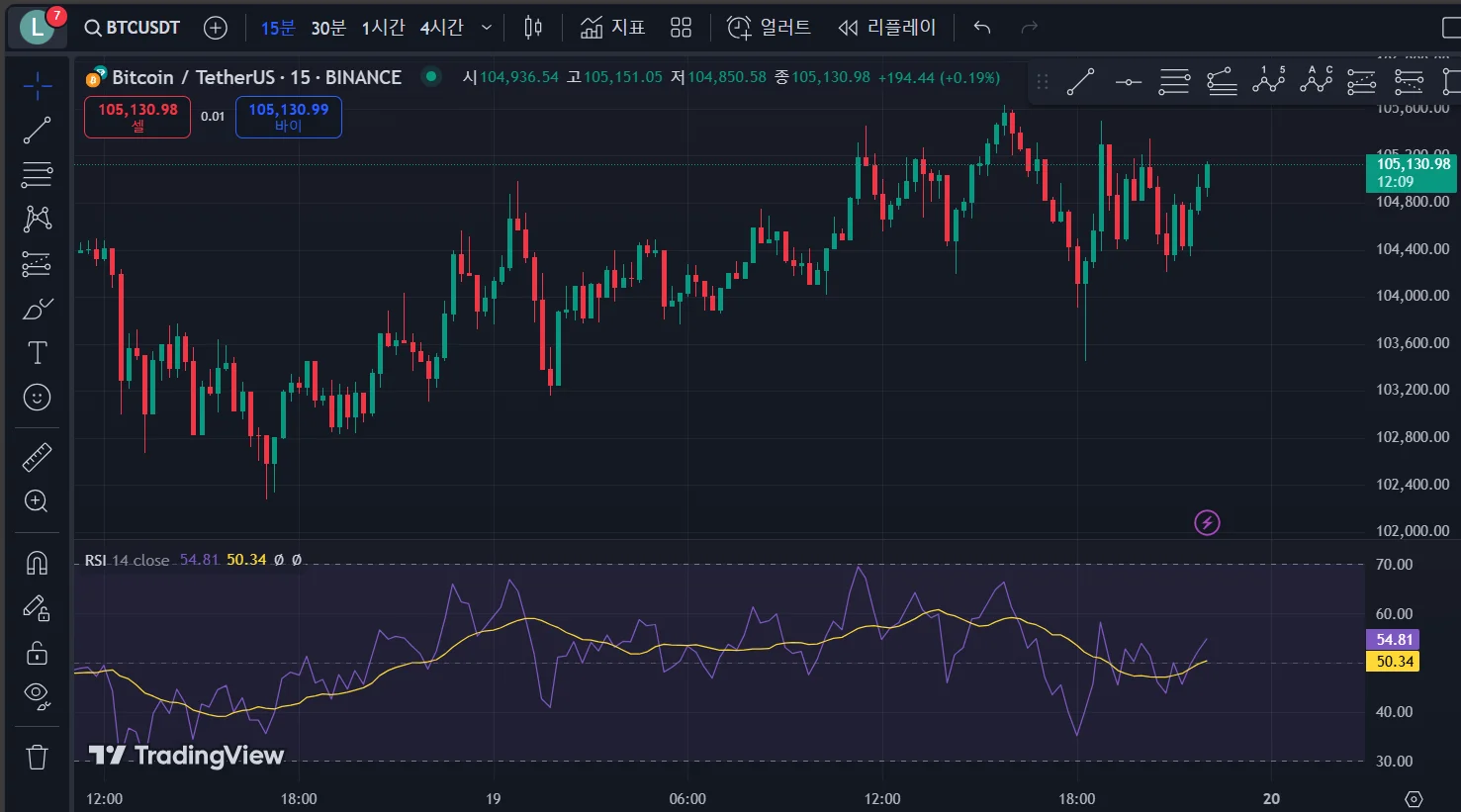
Task: Hide all drawings with eye icon
Action: tap(37, 695)
